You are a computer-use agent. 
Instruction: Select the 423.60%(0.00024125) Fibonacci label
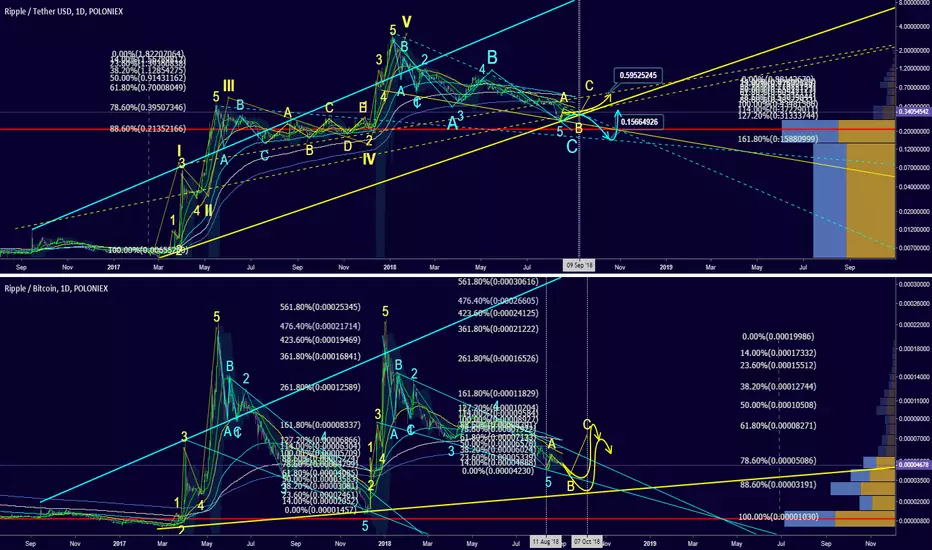pos(498,313)
